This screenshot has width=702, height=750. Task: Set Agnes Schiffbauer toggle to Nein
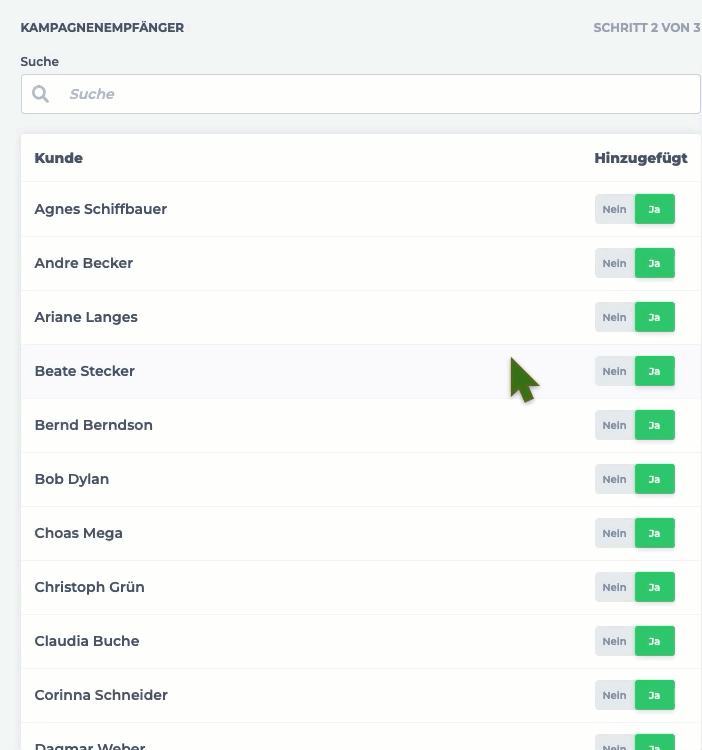click(x=614, y=209)
